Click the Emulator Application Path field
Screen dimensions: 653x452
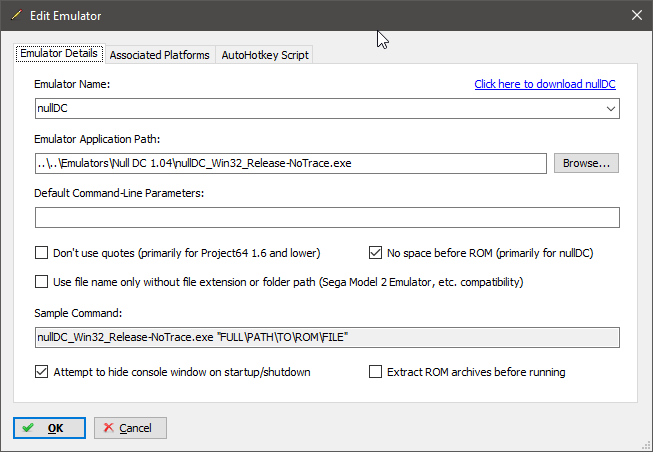tap(291, 163)
